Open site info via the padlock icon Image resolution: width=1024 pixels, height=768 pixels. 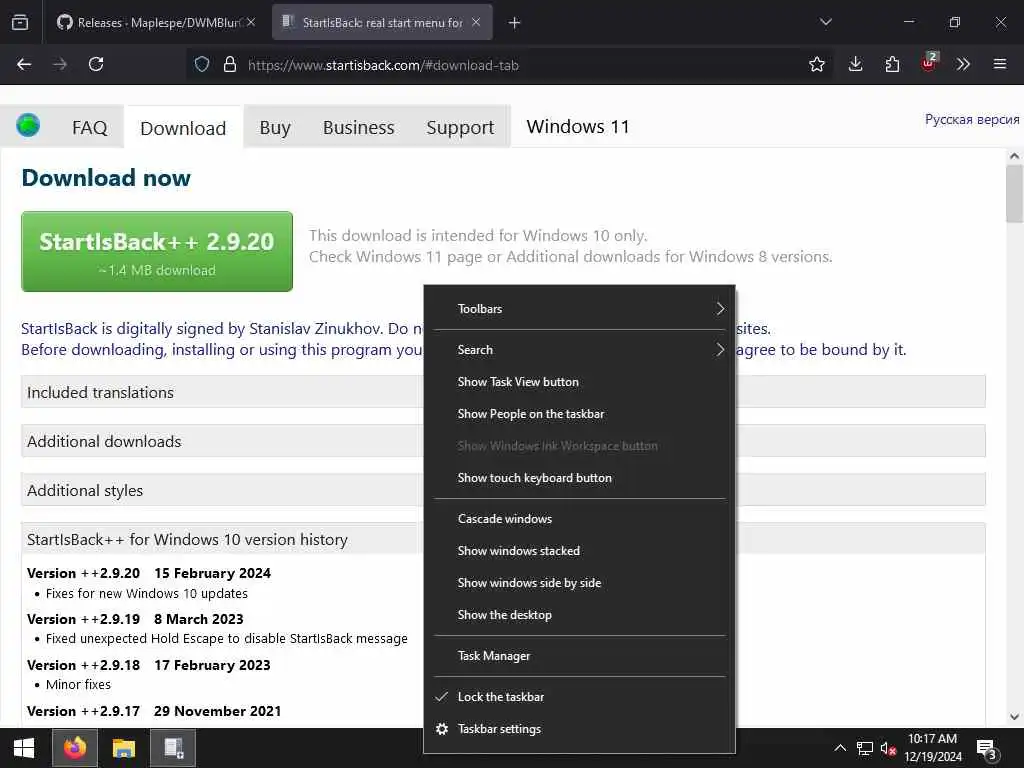pyautogui.click(x=230, y=64)
